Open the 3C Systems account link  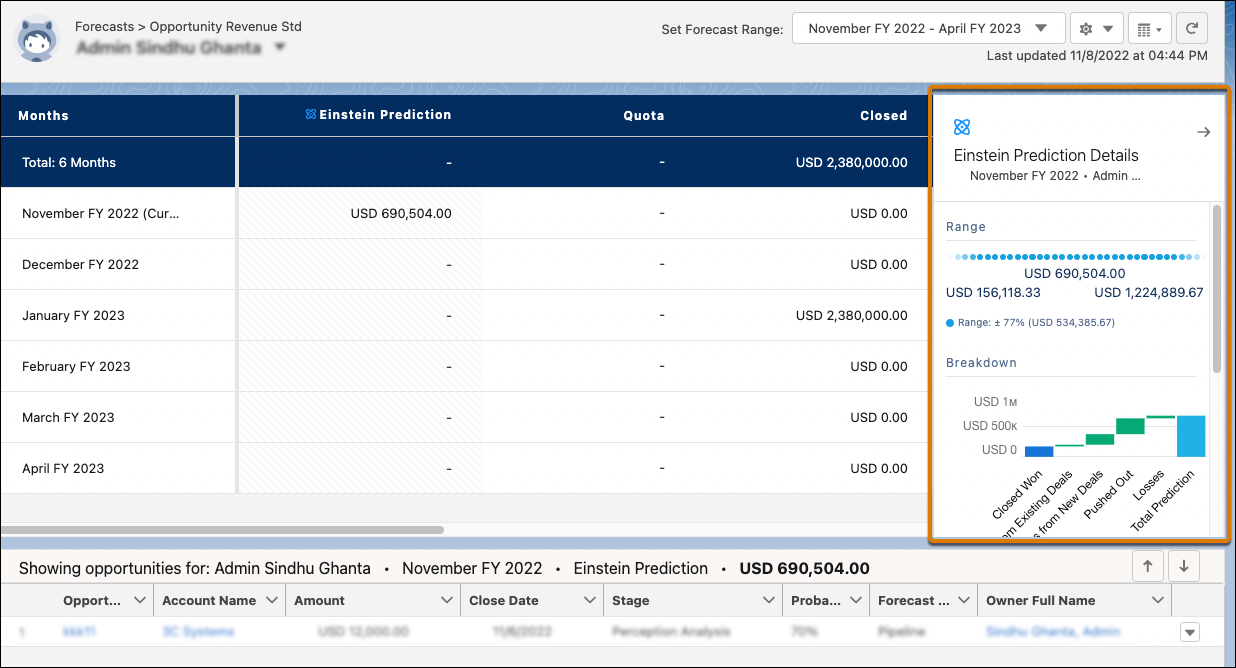(198, 632)
